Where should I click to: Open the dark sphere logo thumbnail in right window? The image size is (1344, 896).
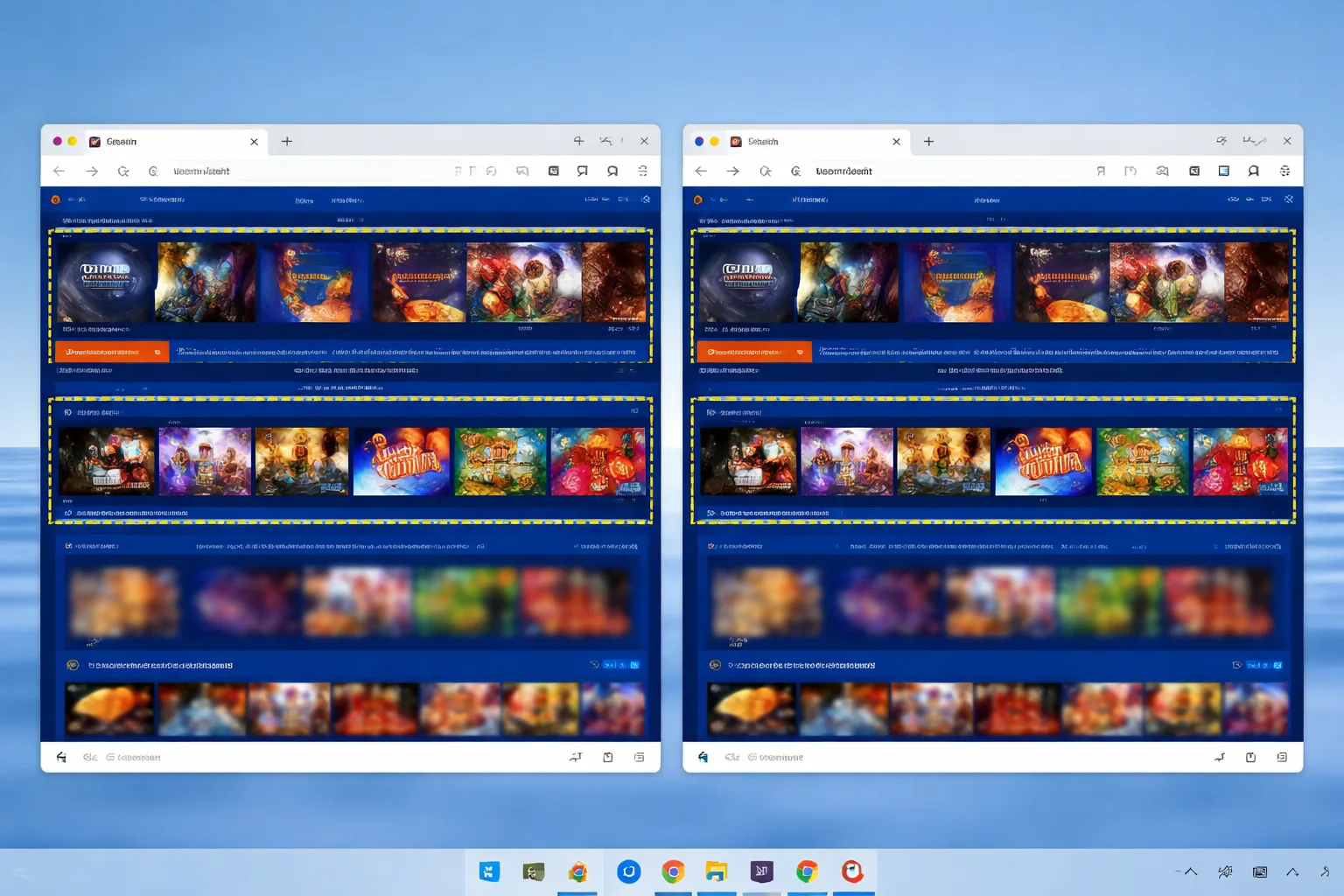[x=746, y=283]
